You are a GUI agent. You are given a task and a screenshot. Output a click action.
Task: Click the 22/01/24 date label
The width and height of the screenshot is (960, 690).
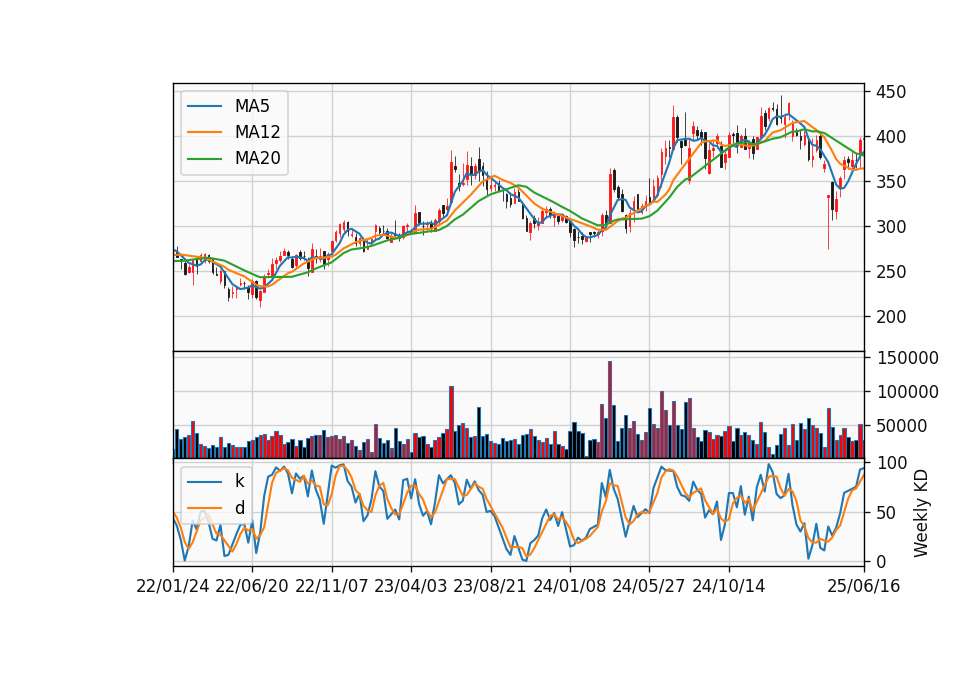tap(173, 586)
